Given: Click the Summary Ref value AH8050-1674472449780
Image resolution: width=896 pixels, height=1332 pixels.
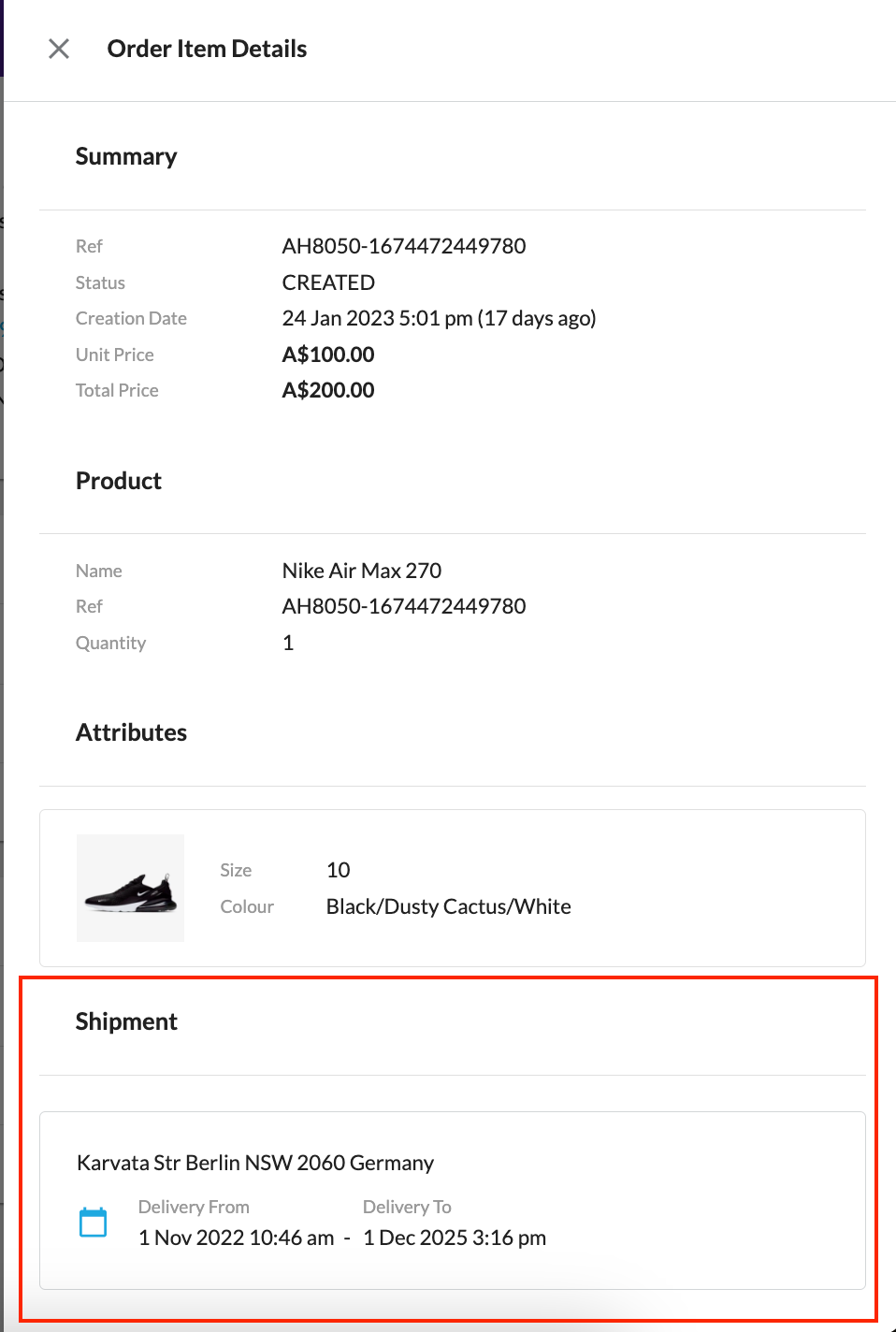Looking at the screenshot, I should pos(404,246).
